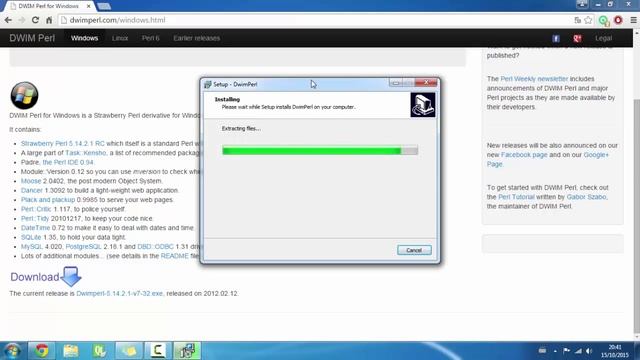Open the Perl::Critic link
Screen dimensions: 640x360
(x=36, y=209)
